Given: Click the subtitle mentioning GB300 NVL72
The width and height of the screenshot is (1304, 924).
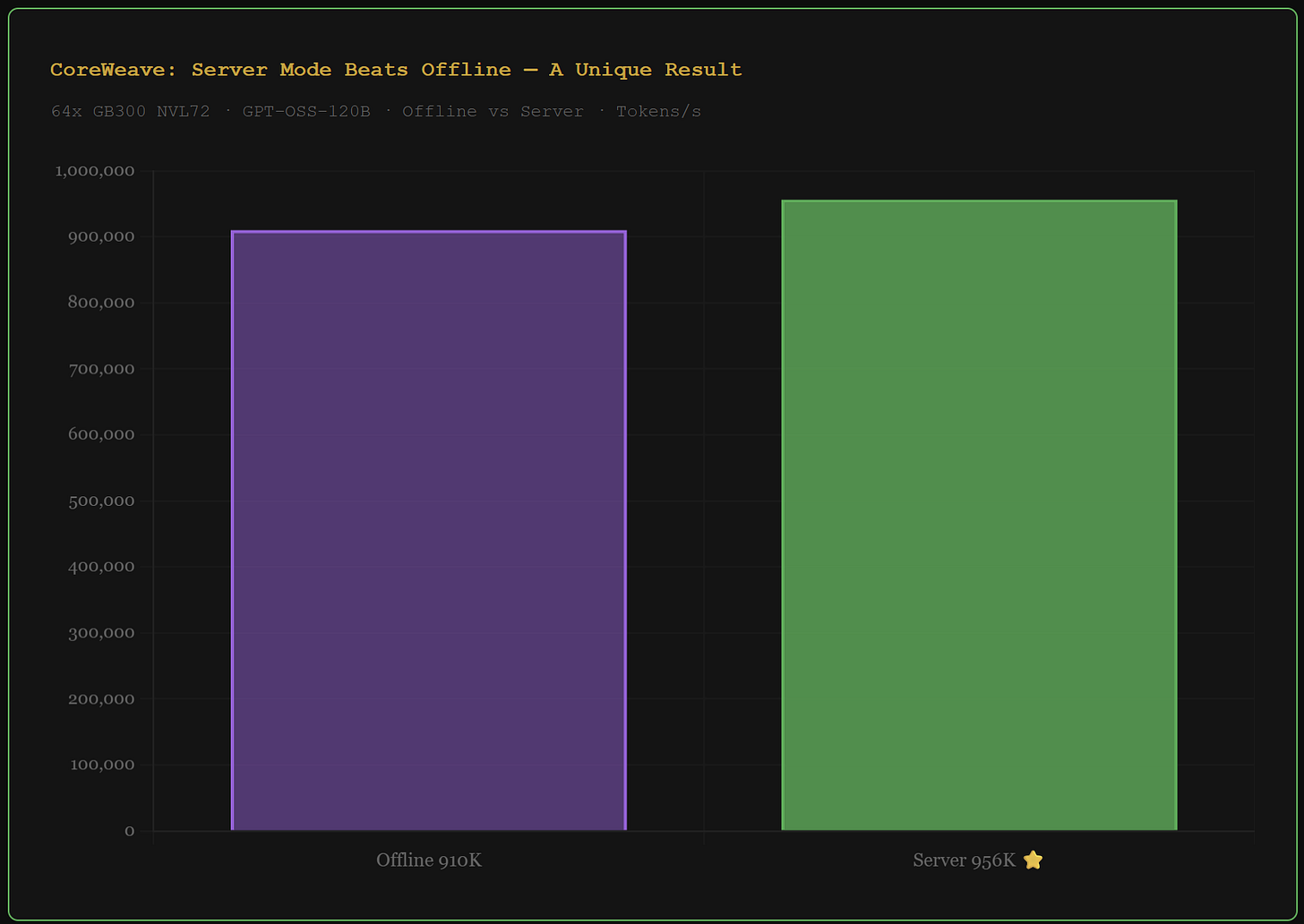Looking at the screenshot, I should (x=376, y=112).
